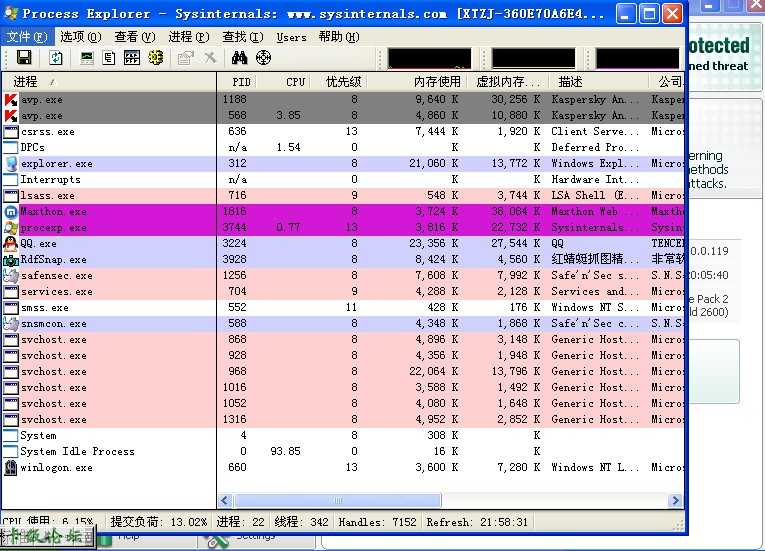Open the 选项(O) menu
Screen dimensions: 765x551
pos(81,37)
